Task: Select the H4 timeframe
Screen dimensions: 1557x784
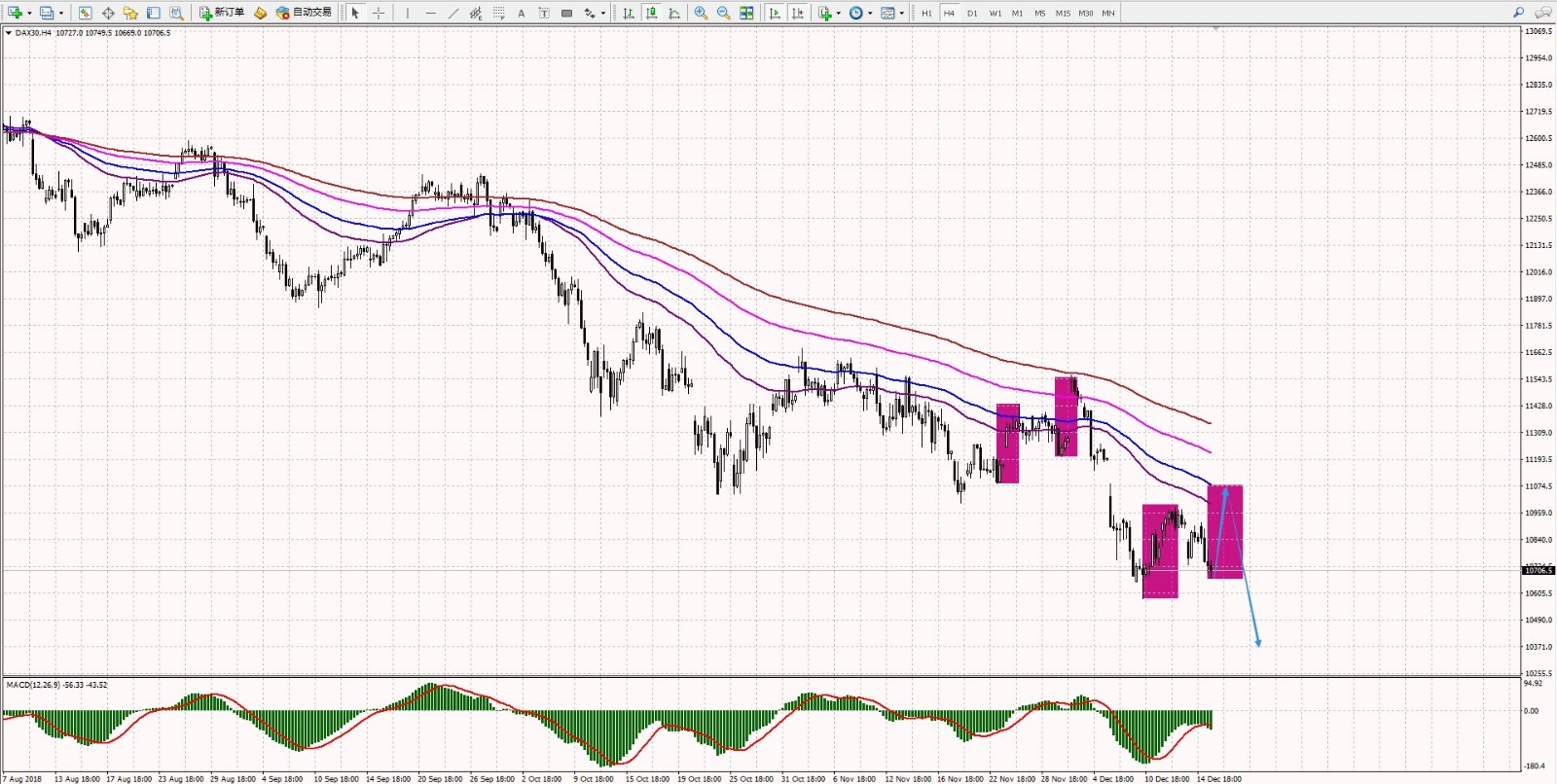Action: pyautogui.click(x=949, y=13)
